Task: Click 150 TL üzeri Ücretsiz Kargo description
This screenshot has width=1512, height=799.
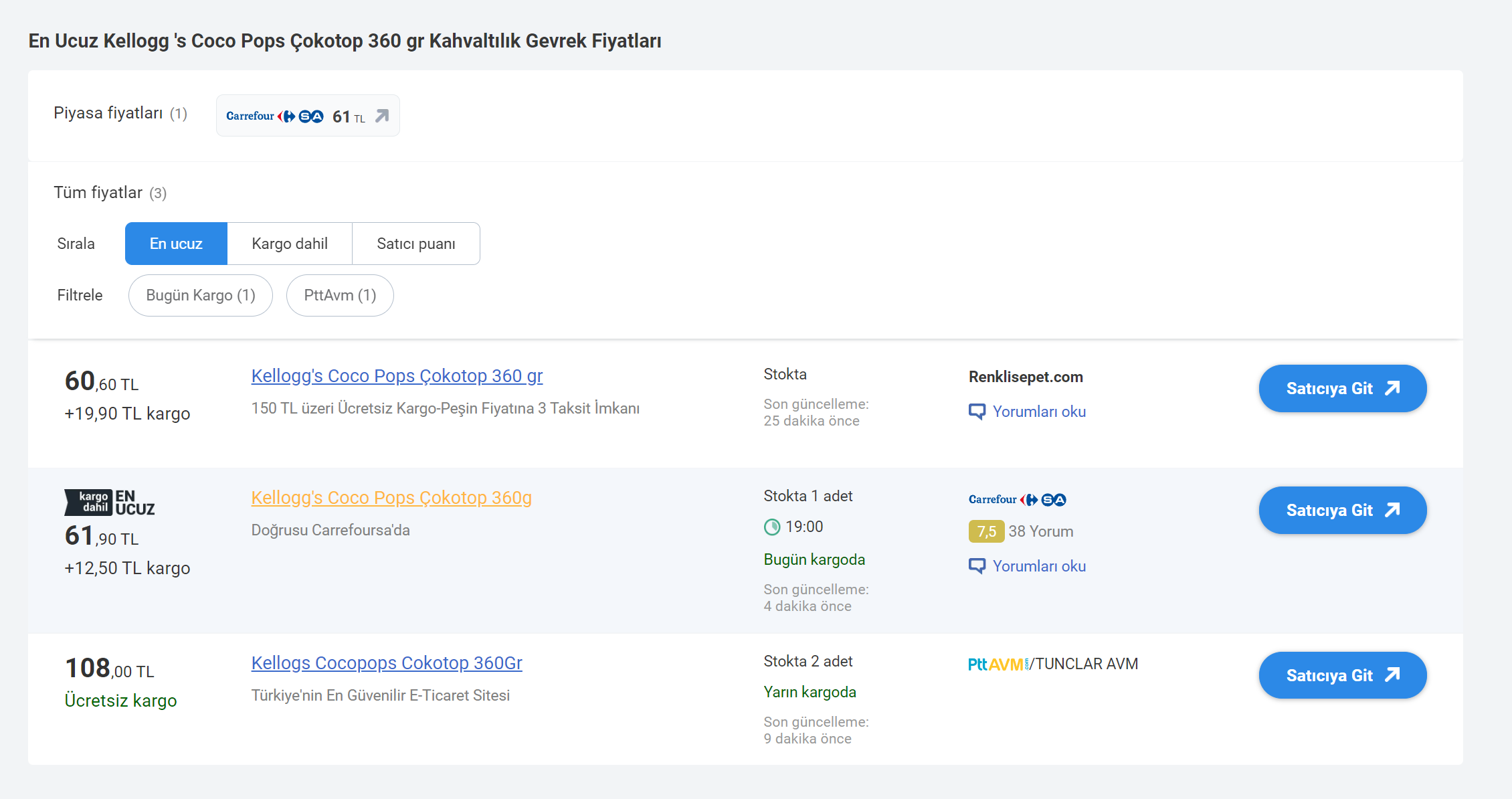Action: point(446,408)
